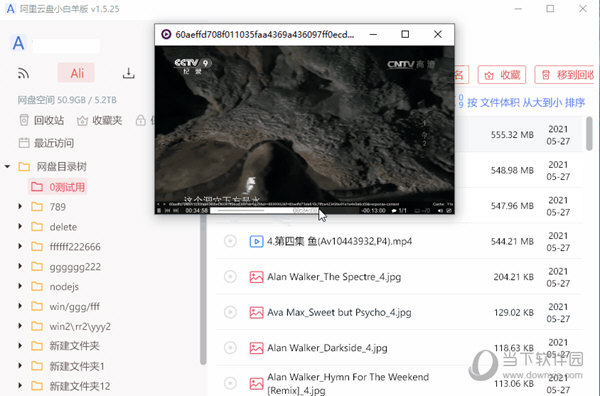
Task: Expand the ffffff222666 folder
Action: point(20,246)
